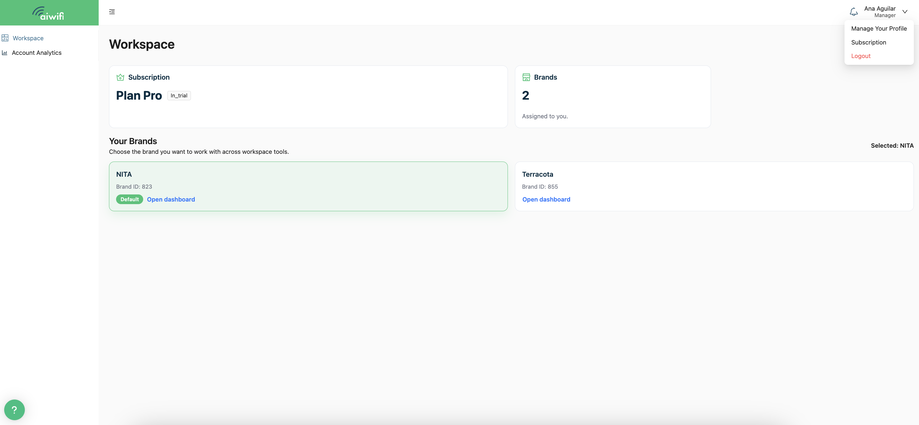
Task: Click the Plan Pro heading
Action: point(139,96)
